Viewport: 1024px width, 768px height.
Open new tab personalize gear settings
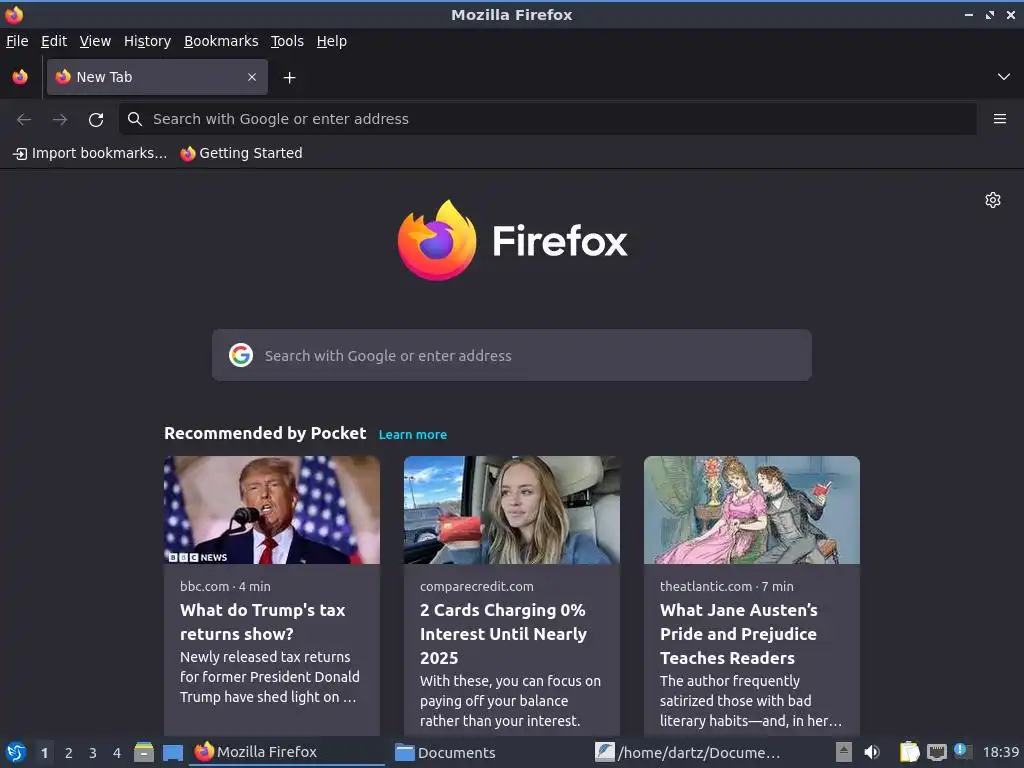click(x=993, y=200)
